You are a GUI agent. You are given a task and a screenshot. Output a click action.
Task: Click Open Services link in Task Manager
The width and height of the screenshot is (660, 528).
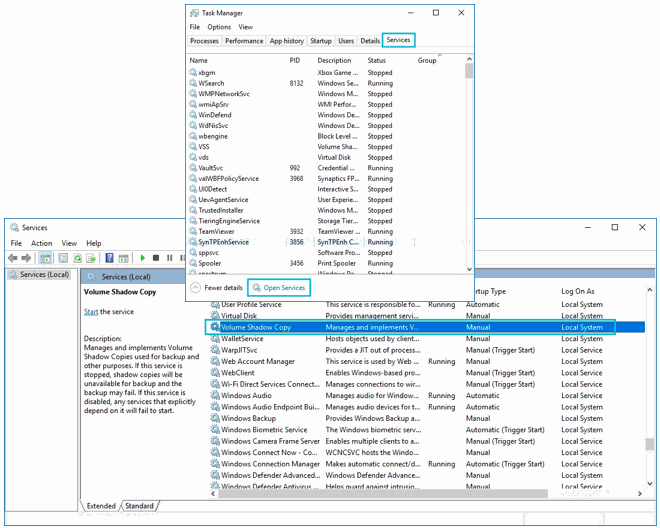click(279, 288)
